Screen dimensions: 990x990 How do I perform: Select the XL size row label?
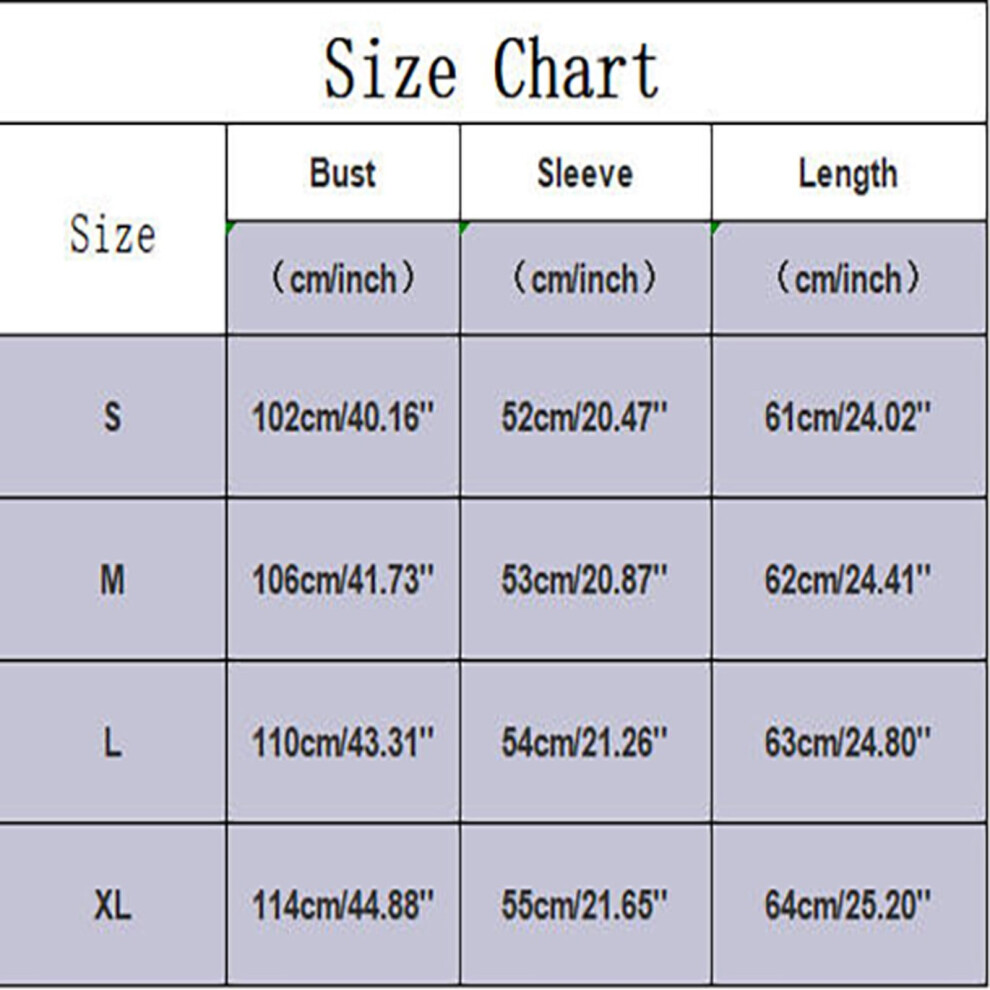112,904
